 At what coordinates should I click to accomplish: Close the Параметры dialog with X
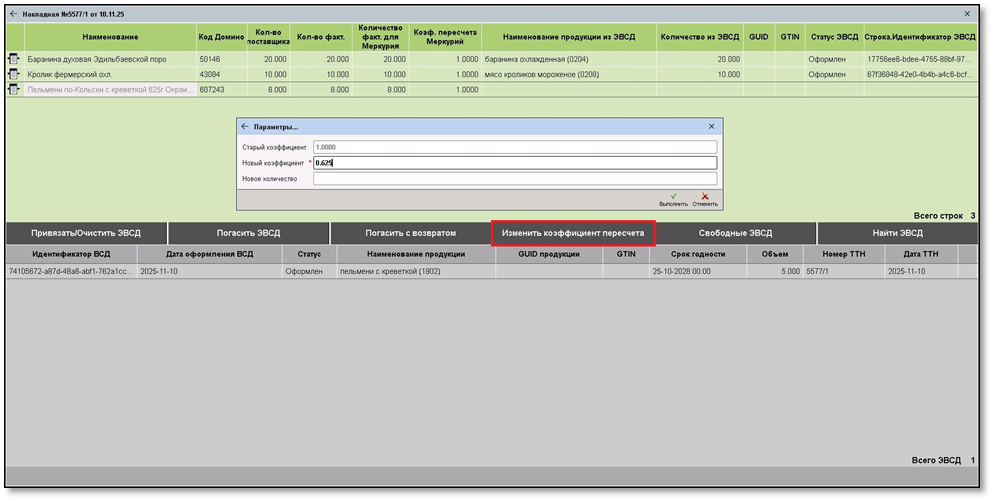712,127
